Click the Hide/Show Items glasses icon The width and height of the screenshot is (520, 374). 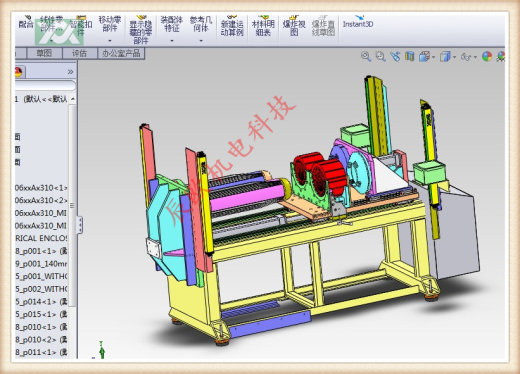click(x=466, y=57)
